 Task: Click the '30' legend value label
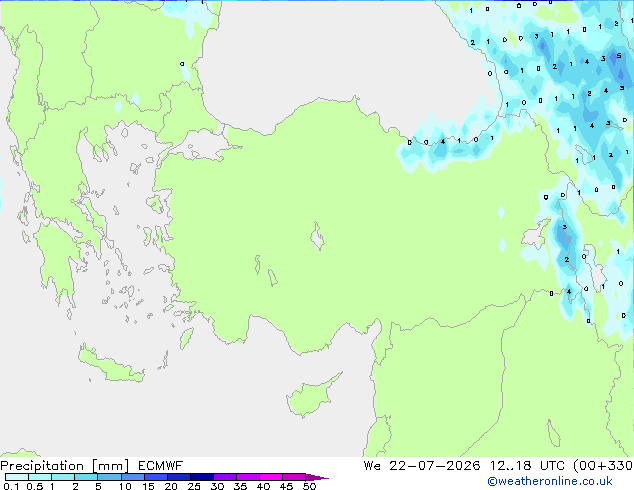pyautogui.click(x=217, y=486)
